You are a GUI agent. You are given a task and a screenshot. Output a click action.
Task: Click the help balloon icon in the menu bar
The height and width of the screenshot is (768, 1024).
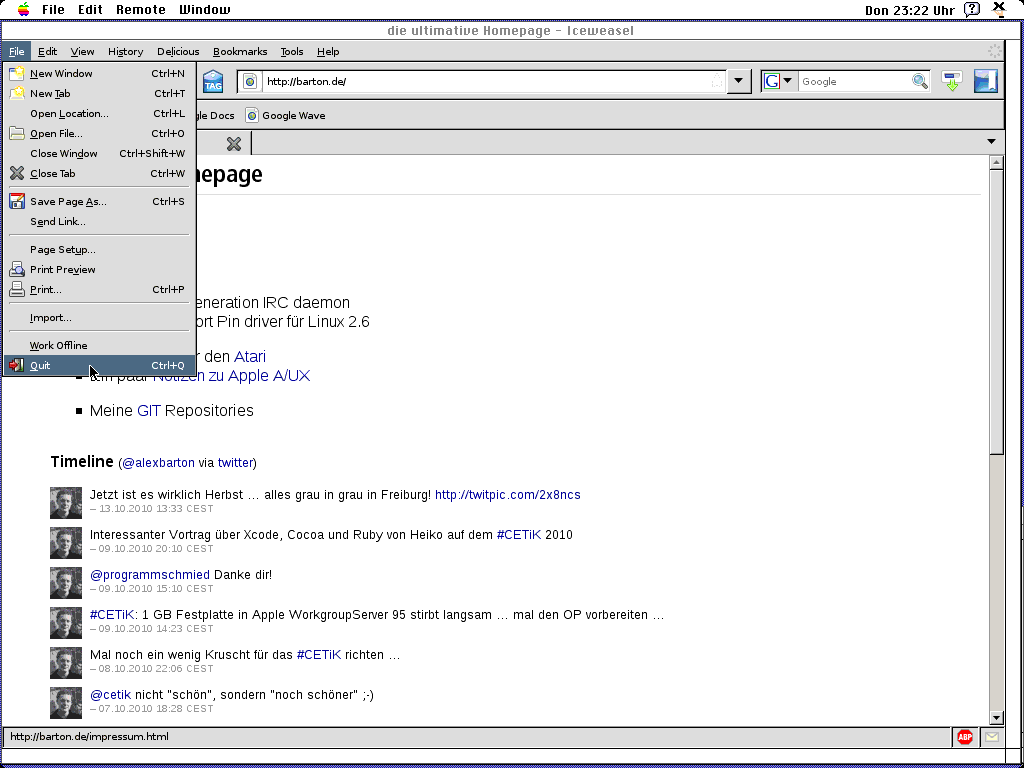(972, 9)
